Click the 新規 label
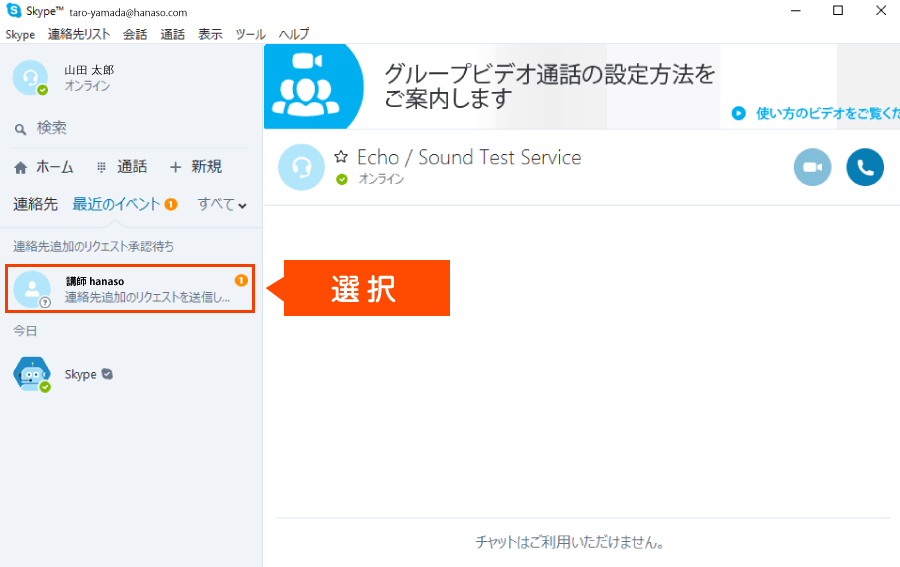 (207, 167)
